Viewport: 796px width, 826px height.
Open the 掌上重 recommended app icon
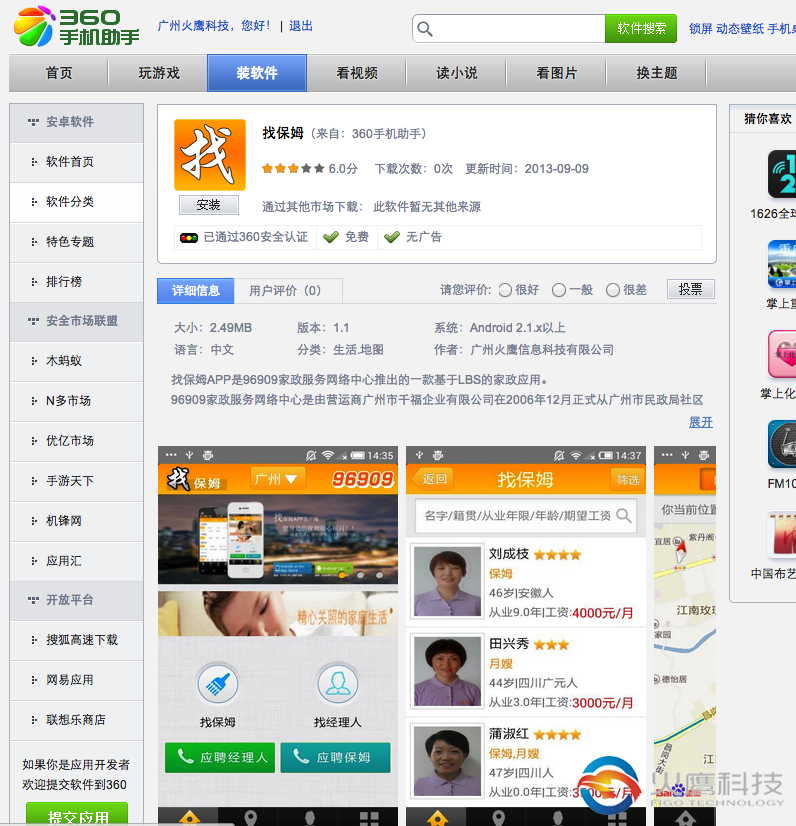coord(782,264)
